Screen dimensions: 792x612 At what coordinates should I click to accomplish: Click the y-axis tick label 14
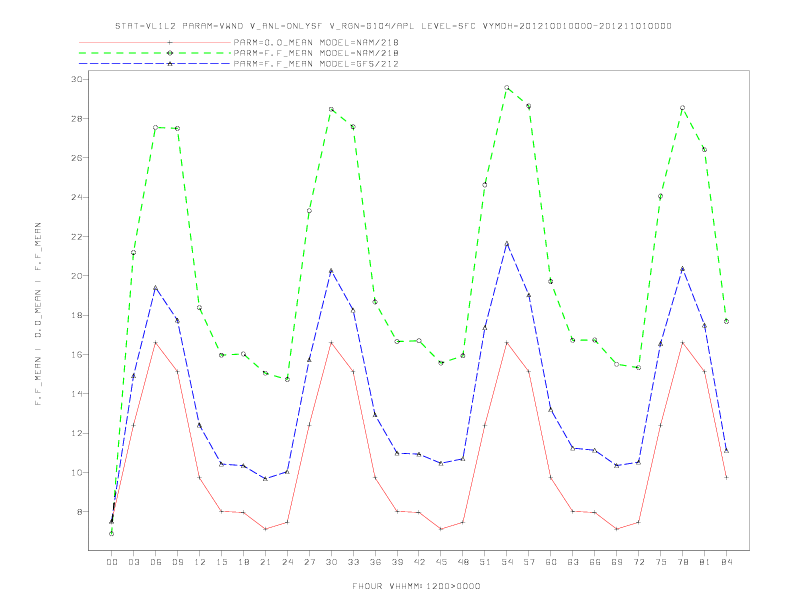click(77, 394)
